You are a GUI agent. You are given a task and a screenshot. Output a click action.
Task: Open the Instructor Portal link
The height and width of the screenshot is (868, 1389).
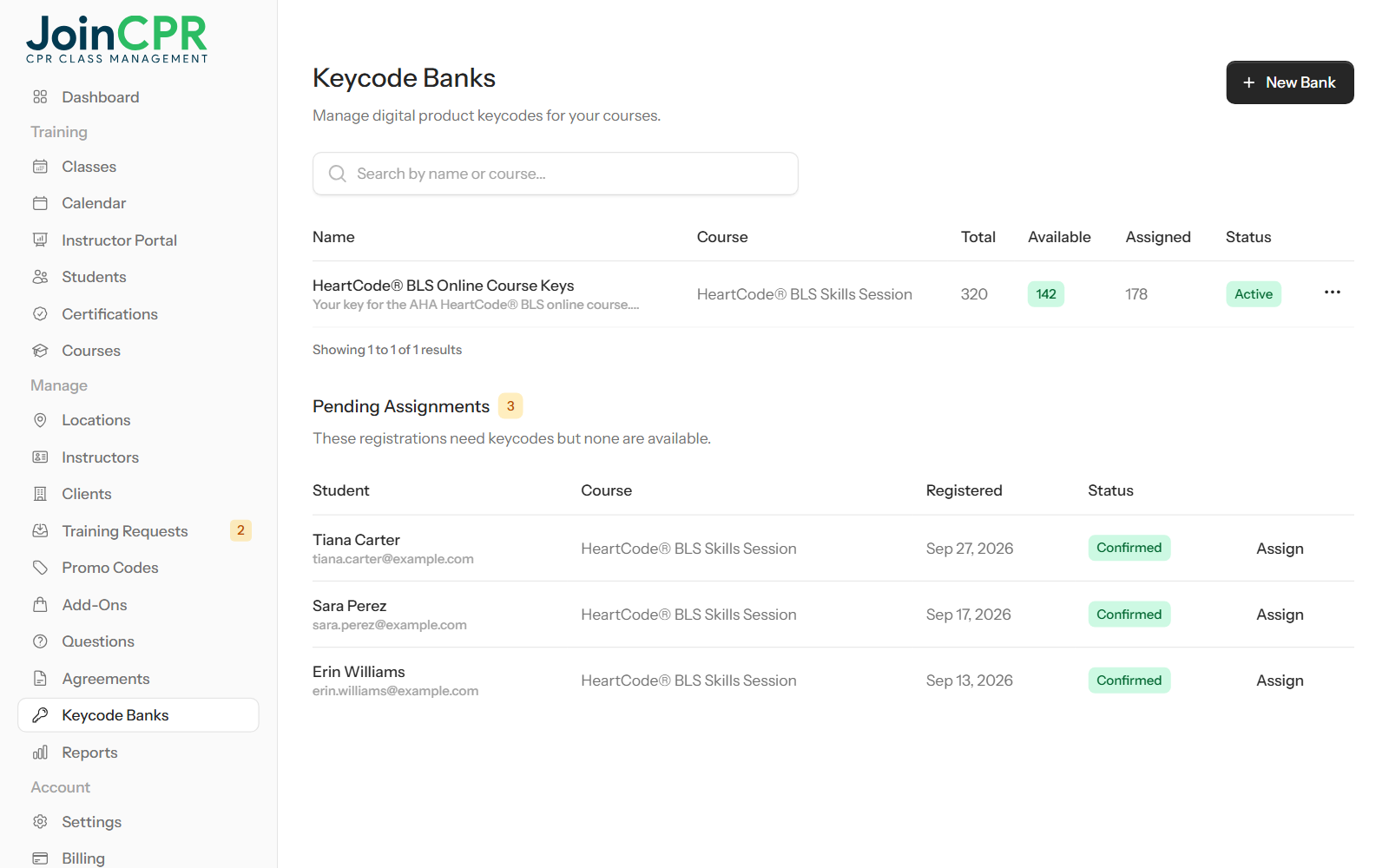pyautogui.click(x=139, y=240)
